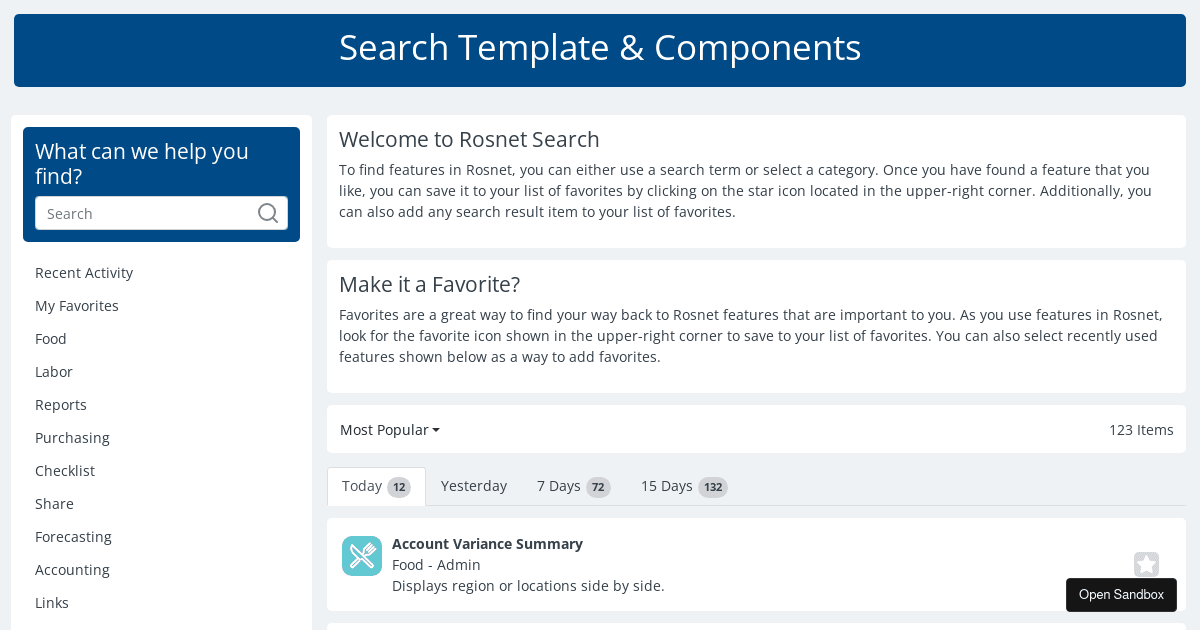Image resolution: width=1200 pixels, height=630 pixels.
Task: Click the Make it a Favorite? heading
Action: point(429,284)
